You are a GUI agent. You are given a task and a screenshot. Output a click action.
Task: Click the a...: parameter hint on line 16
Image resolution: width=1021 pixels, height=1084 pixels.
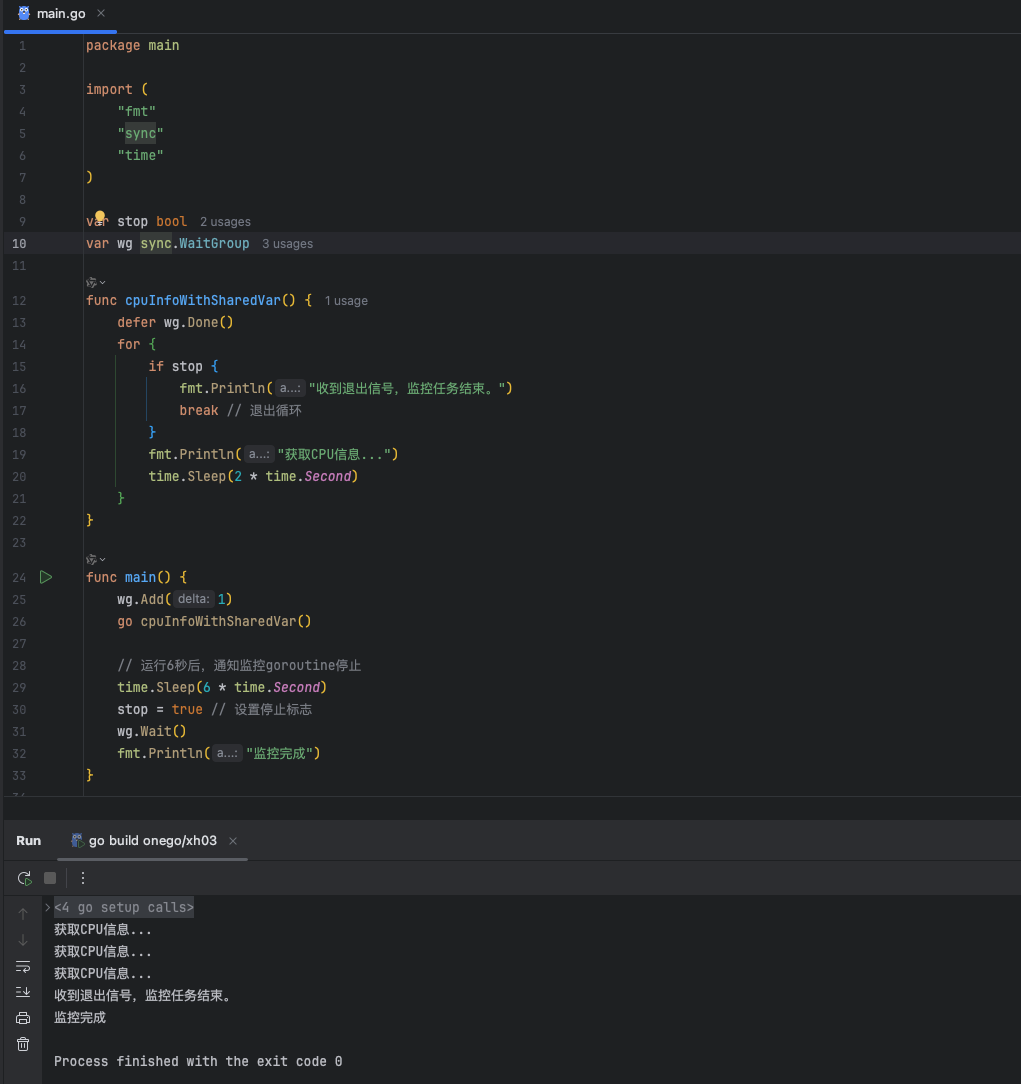coord(290,389)
